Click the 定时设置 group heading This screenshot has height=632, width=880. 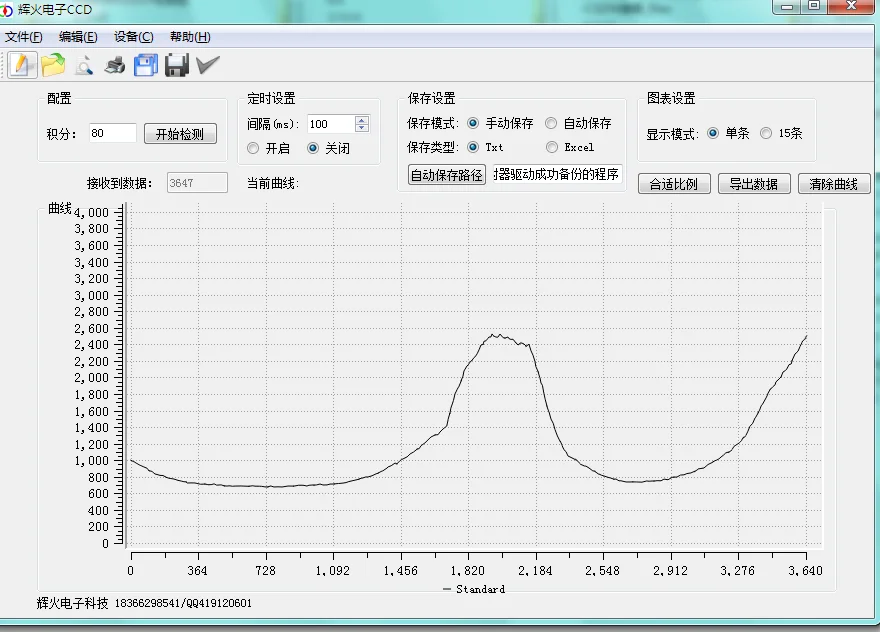click(271, 99)
